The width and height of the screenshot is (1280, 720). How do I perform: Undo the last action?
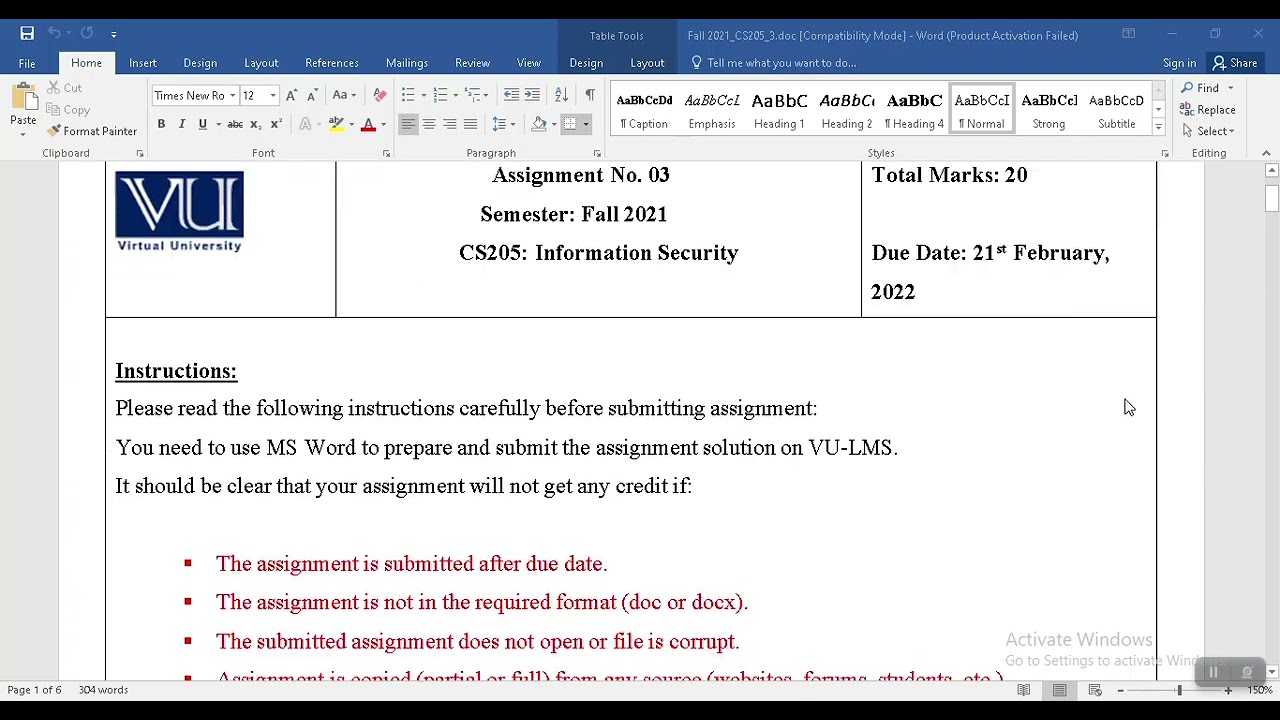pos(54,34)
